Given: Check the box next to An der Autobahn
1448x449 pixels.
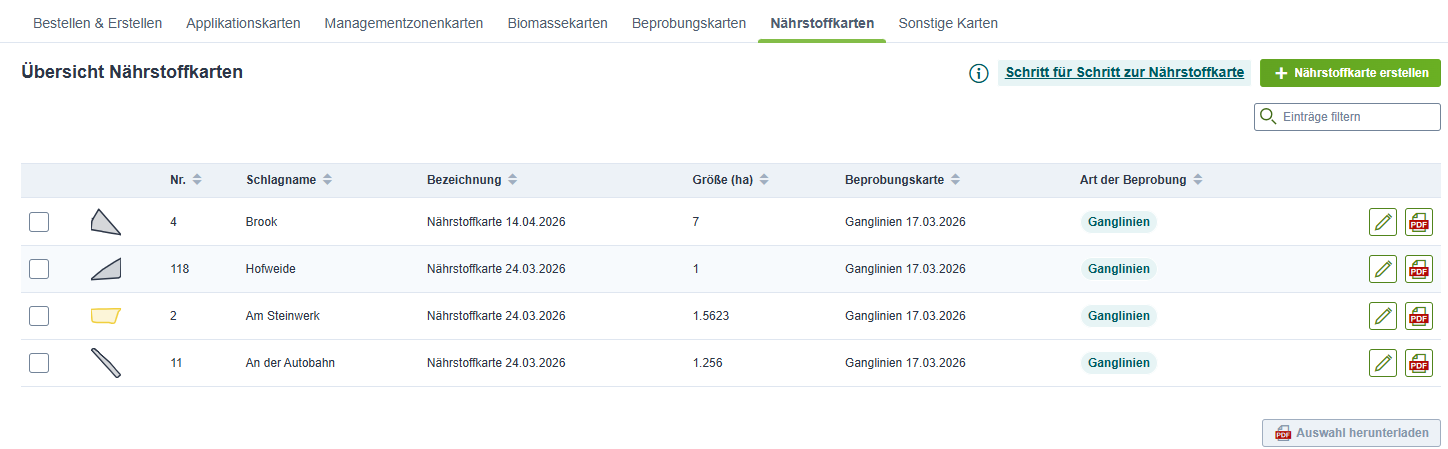Looking at the screenshot, I should point(39,363).
